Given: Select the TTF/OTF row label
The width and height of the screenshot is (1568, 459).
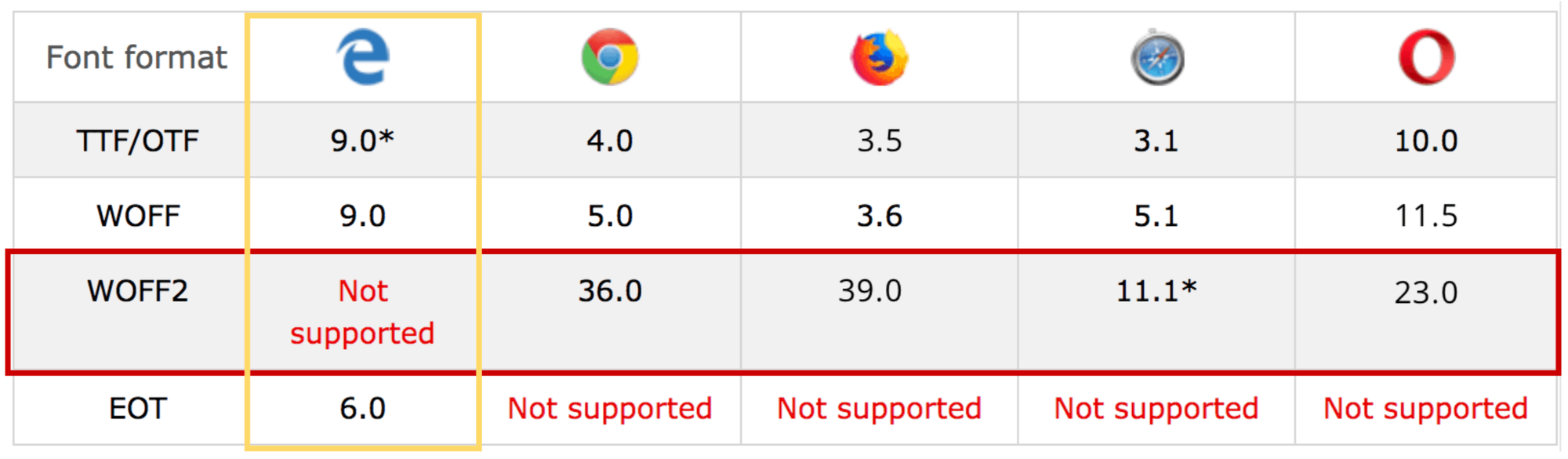Looking at the screenshot, I should pyautogui.click(x=137, y=141).
